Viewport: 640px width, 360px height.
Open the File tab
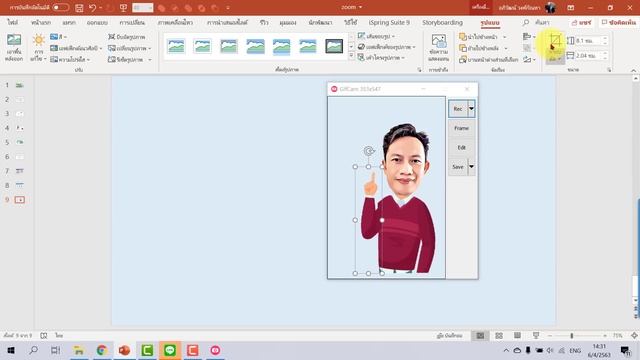tap(13, 23)
